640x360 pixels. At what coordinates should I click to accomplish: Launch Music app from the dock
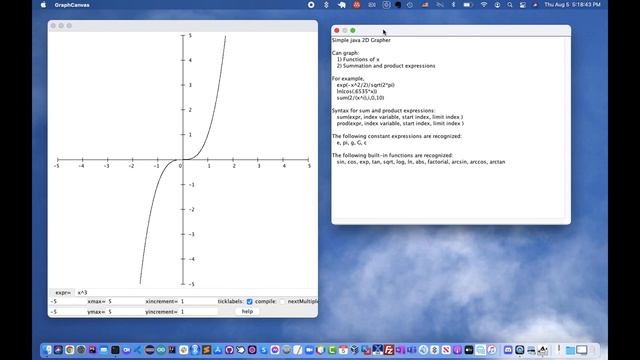[x=492, y=350]
